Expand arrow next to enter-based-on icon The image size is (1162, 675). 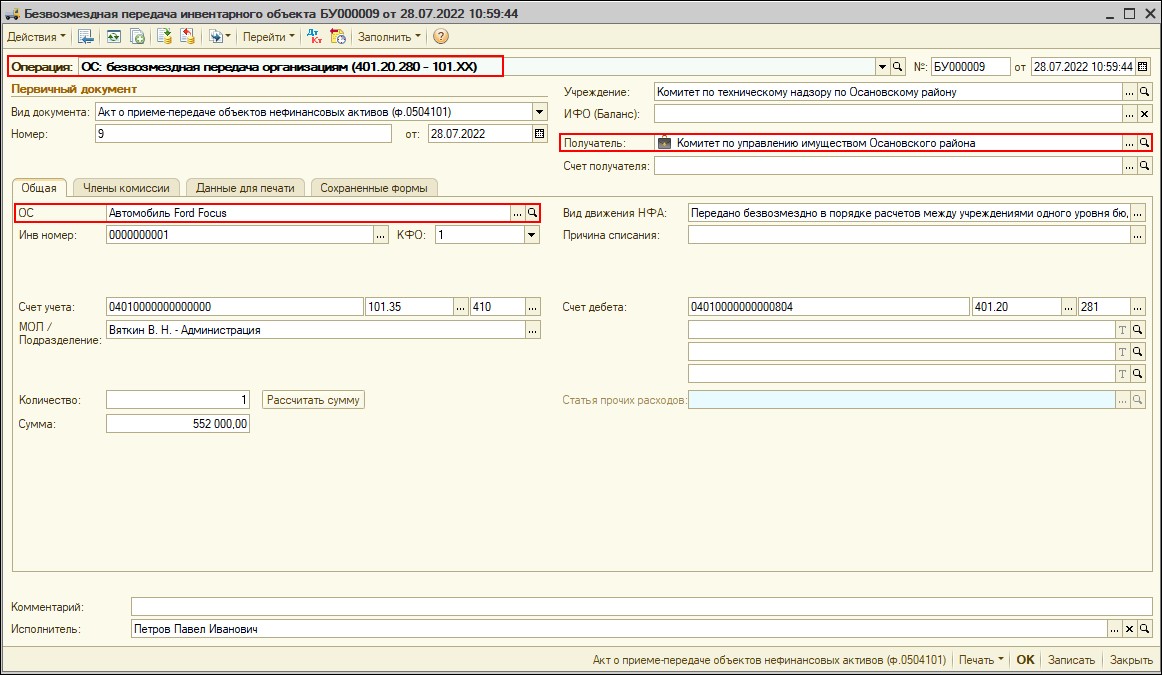(228, 36)
